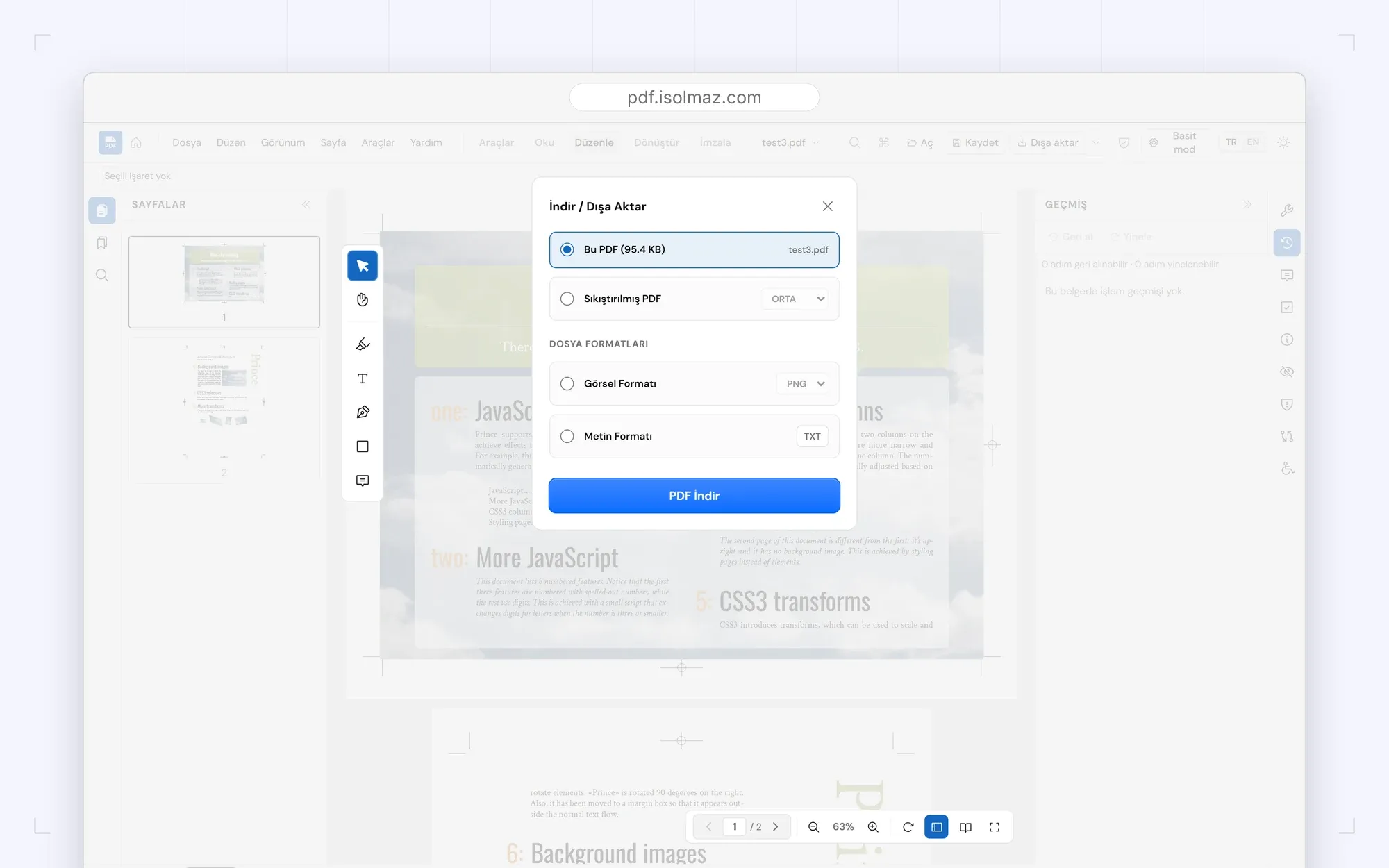This screenshot has height=868, width=1389.
Task: Select the comment note tool
Action: (363, 481)
